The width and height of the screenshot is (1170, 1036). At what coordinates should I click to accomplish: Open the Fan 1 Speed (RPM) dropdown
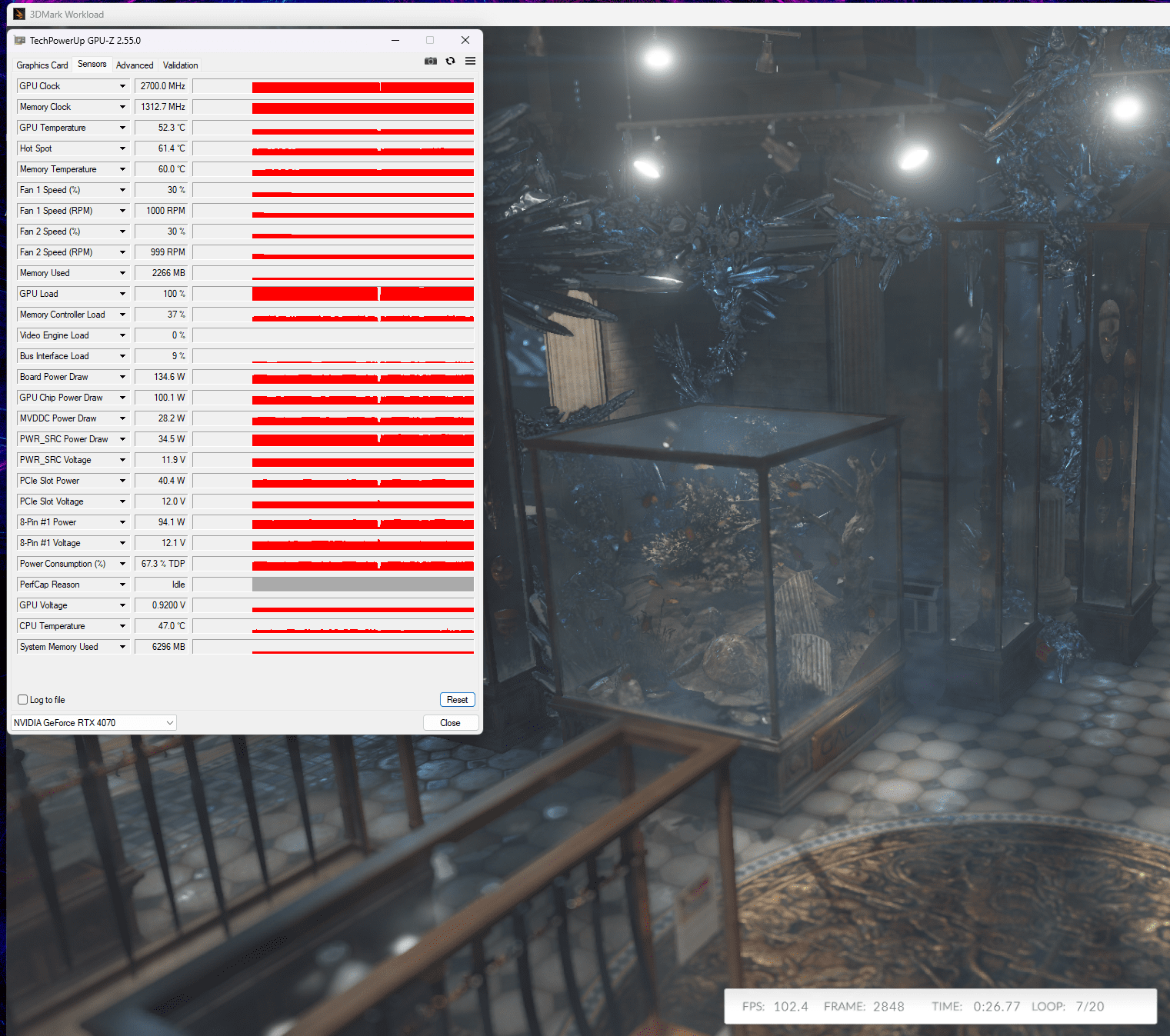coord(122,211)
